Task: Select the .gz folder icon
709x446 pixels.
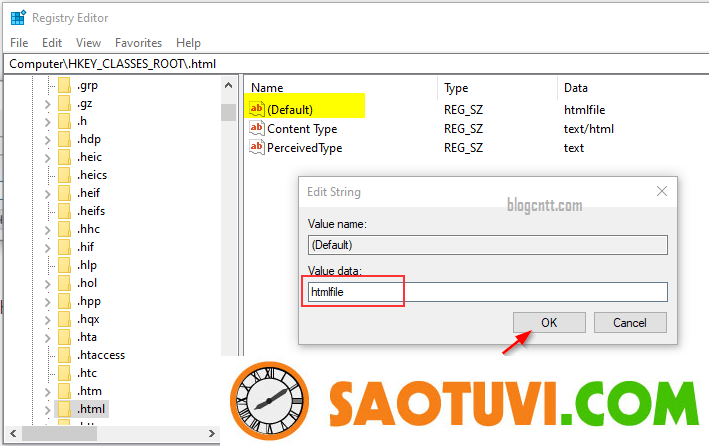Action: pos(64,103)
